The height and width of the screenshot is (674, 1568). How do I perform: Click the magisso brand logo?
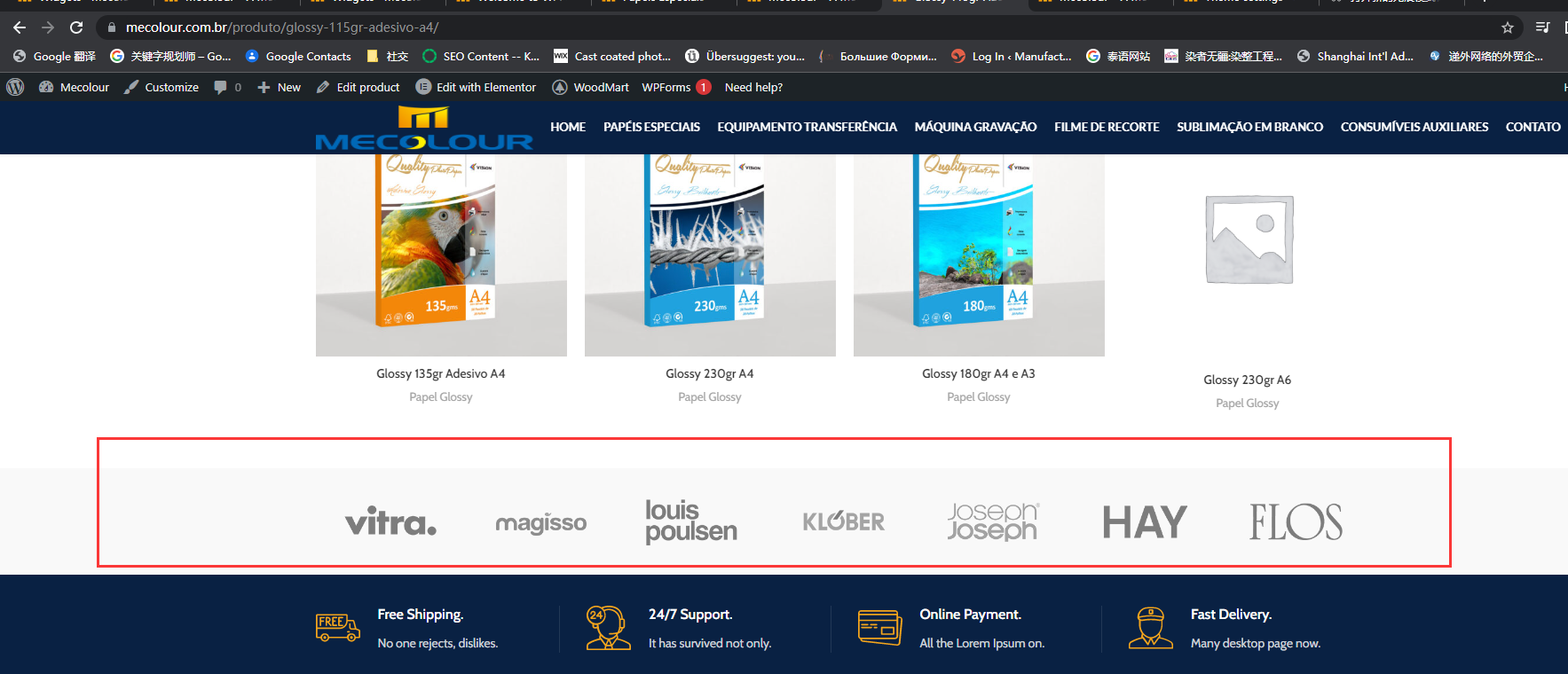541,523
